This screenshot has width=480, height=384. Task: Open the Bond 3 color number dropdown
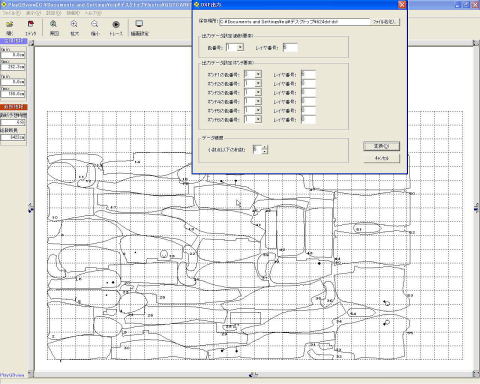(x=258, y=92)
